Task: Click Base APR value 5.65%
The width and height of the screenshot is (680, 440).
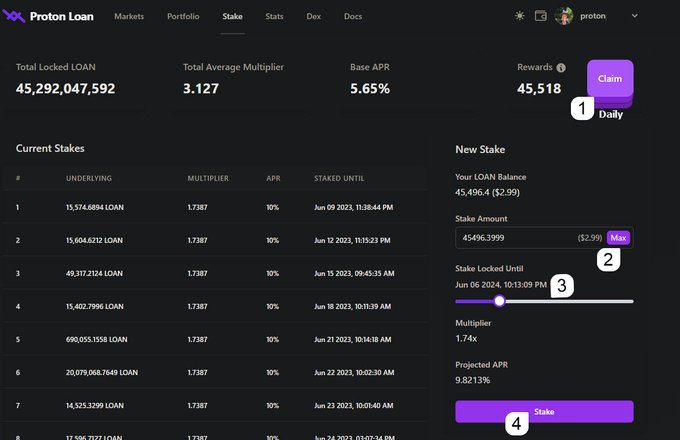Action: [x=370, y=88]
